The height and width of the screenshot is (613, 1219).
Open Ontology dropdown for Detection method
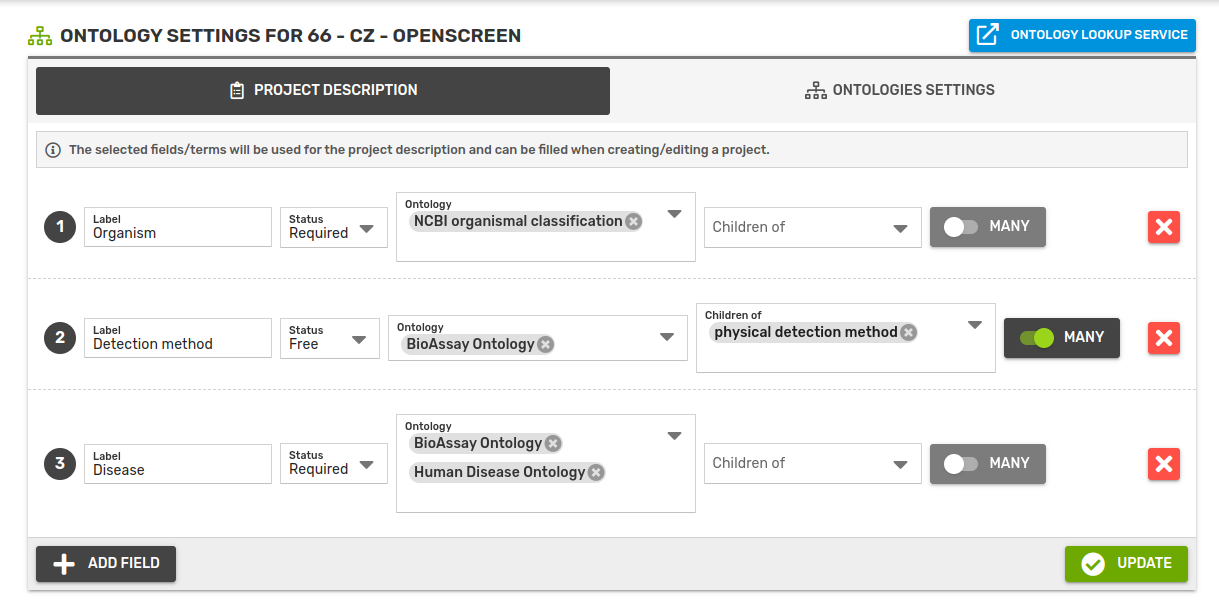[667, 338]
